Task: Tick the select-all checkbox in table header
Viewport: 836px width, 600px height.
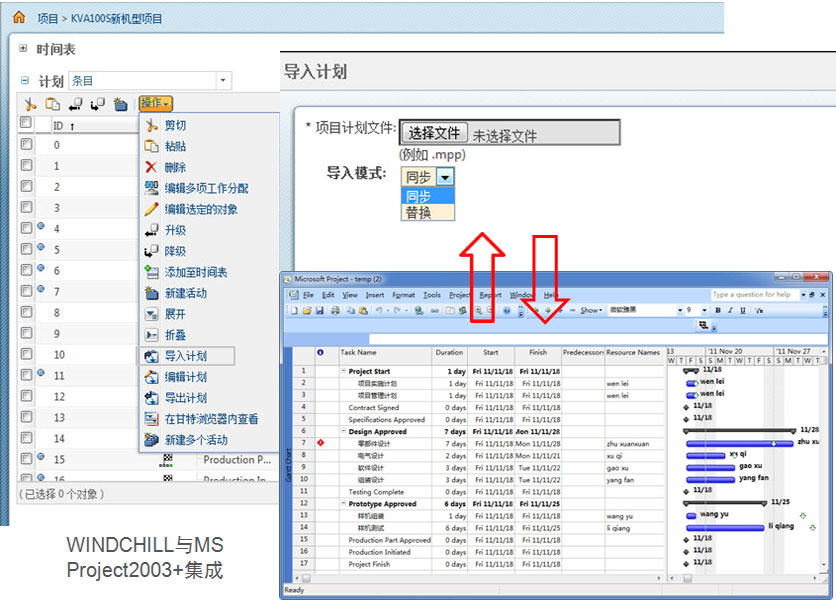Action: point(26,123)
